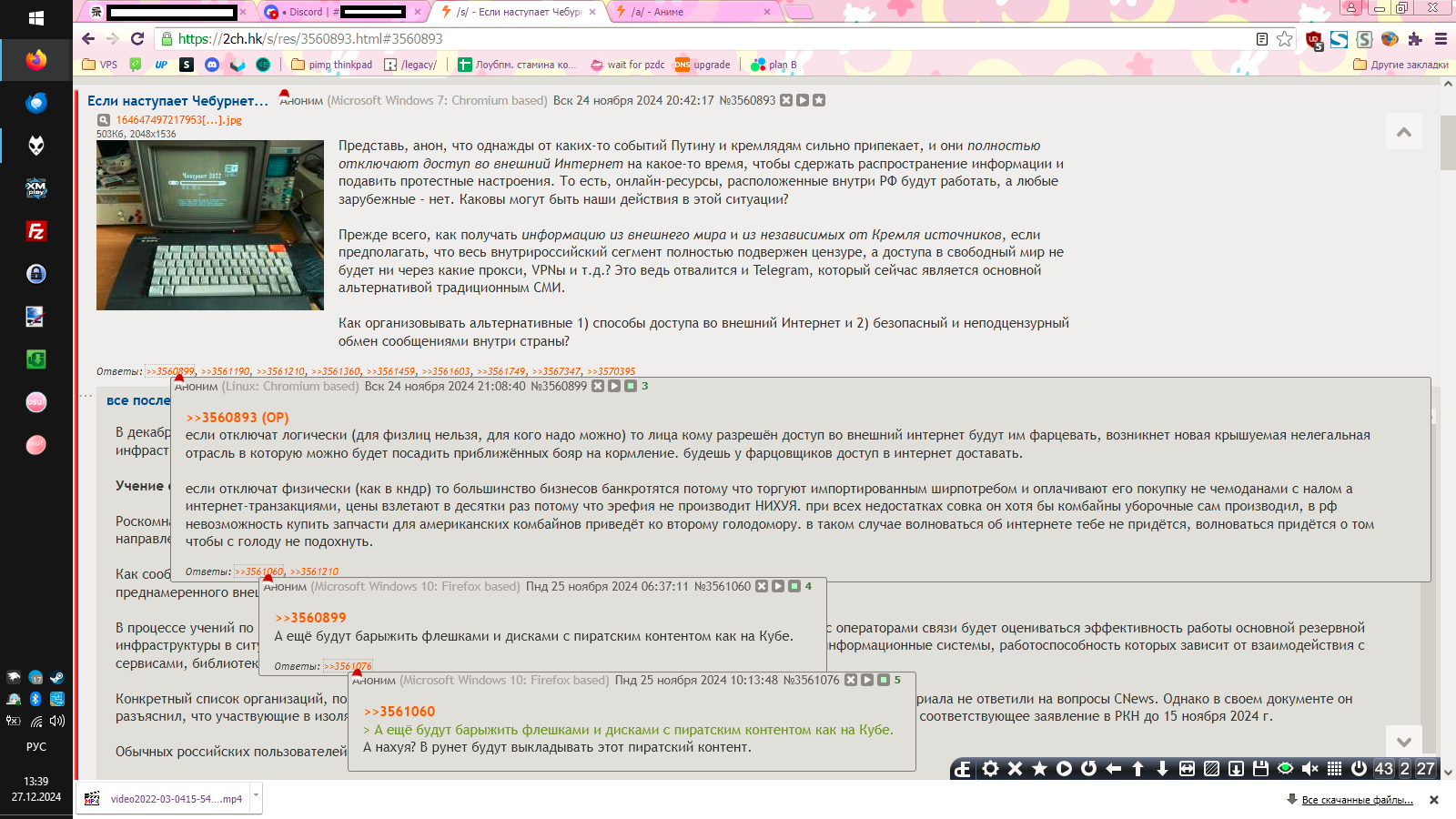
Task: Click the expand images icon in Dollchan panel
Action: 1187,769
